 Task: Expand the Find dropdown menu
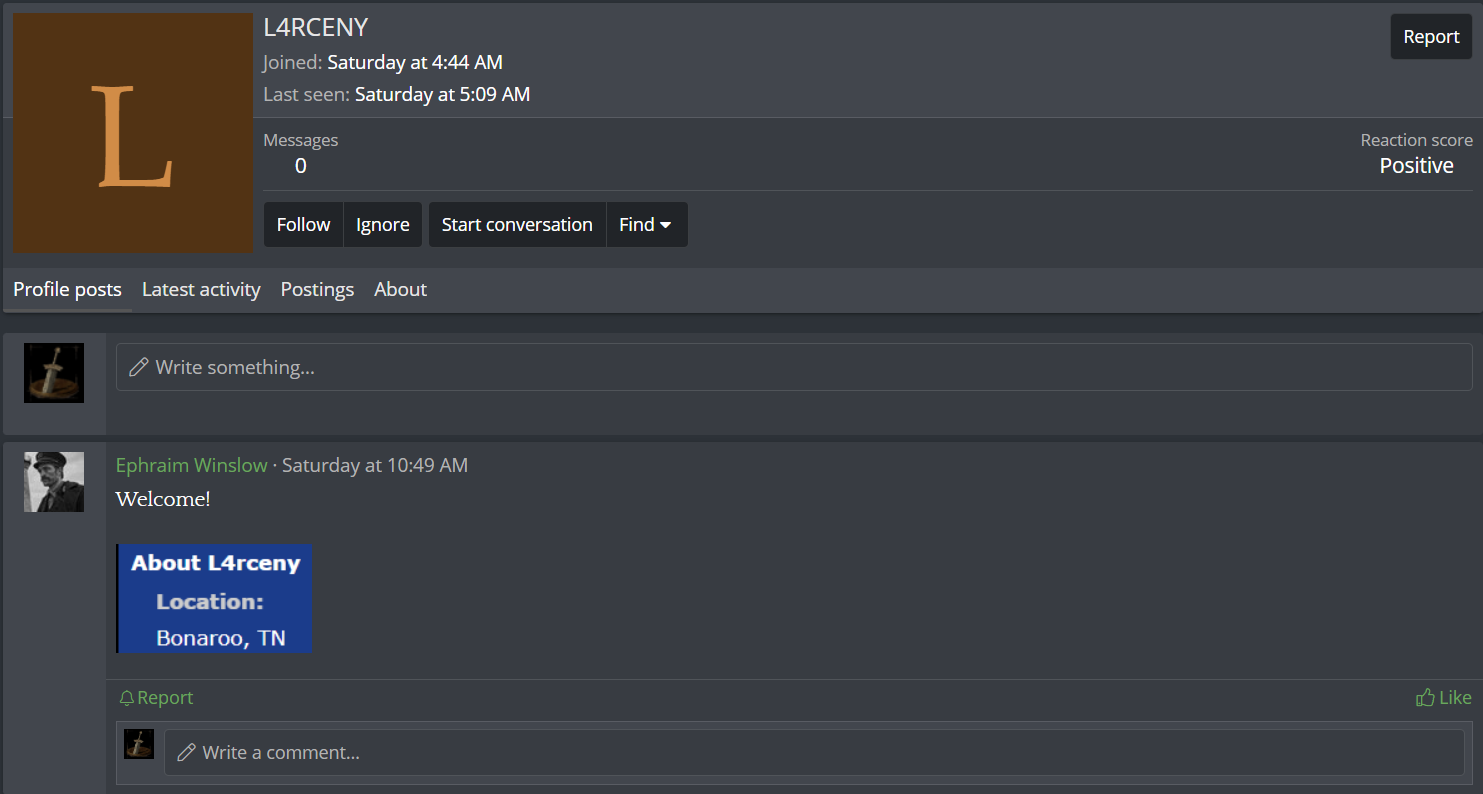(x=647, y=224)
